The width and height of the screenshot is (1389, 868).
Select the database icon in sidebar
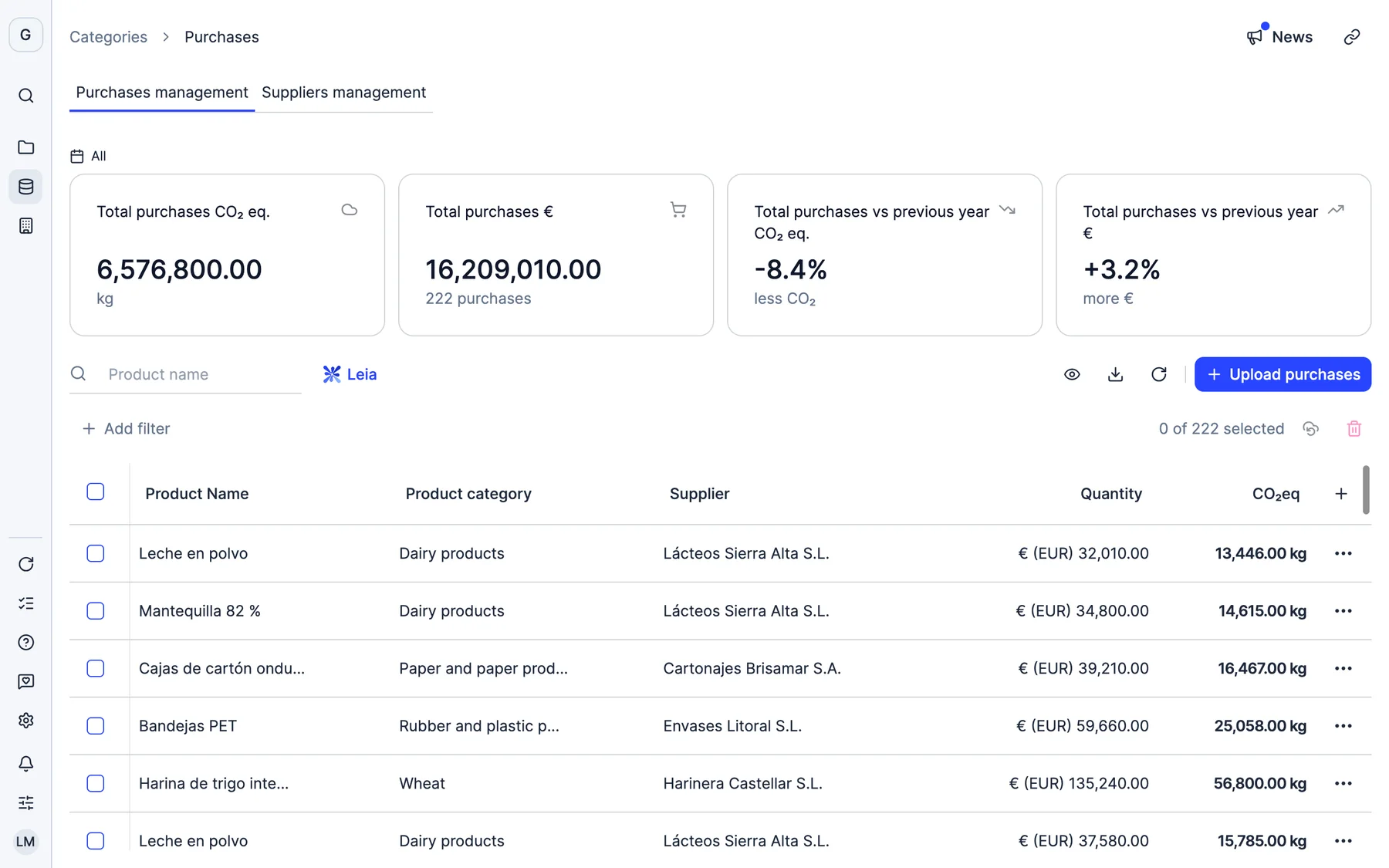click(26, 187)
